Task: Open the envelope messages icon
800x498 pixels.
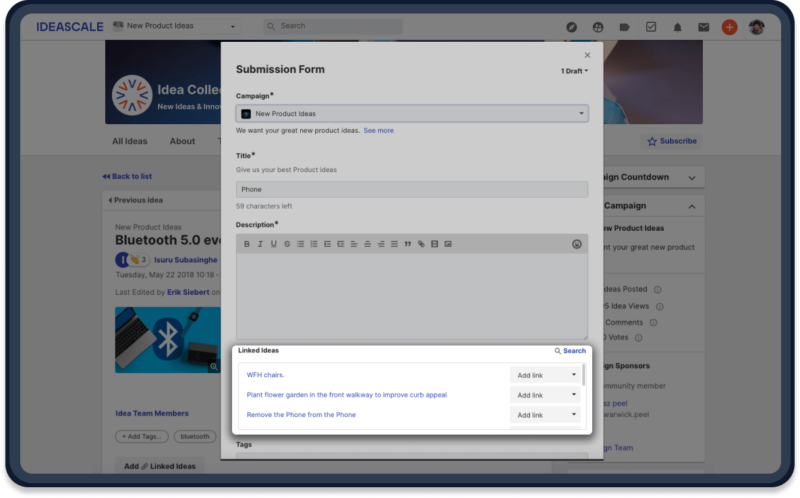Action: [x=703, y=27]
